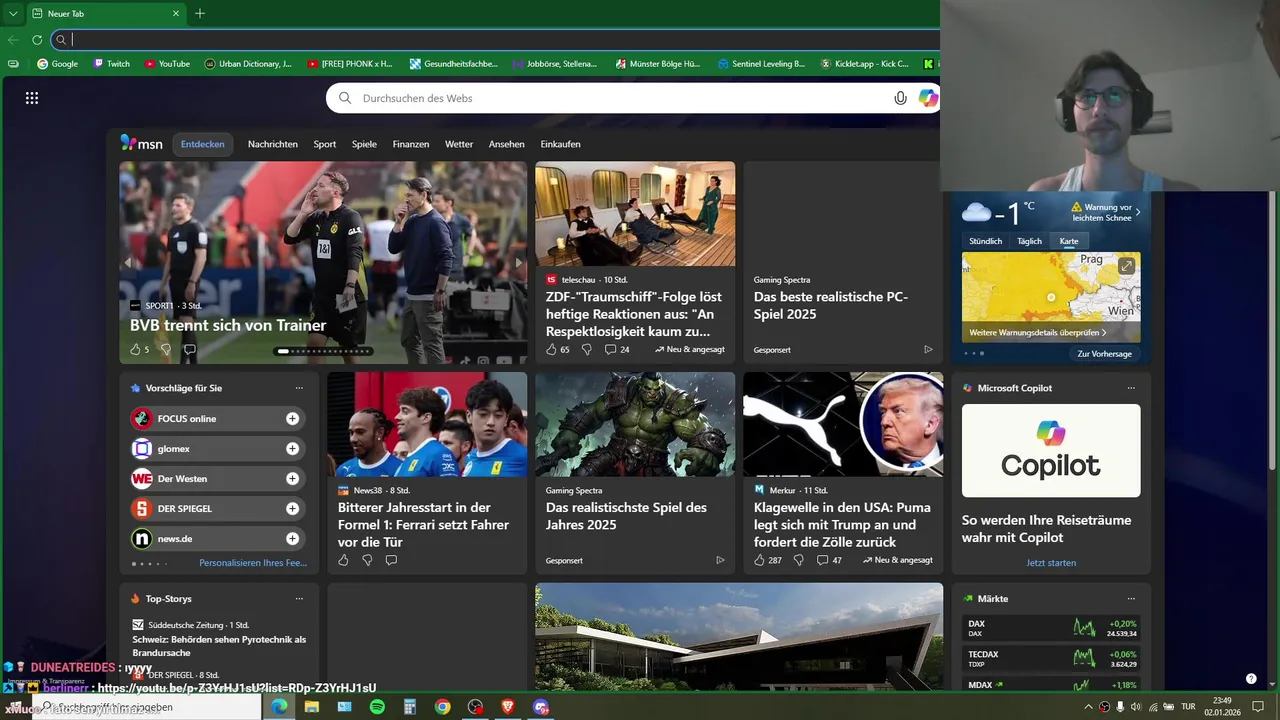This screenshot has width=1280, height=720.
Task: Click the weather card page dots
Action: tap(974, 353)
